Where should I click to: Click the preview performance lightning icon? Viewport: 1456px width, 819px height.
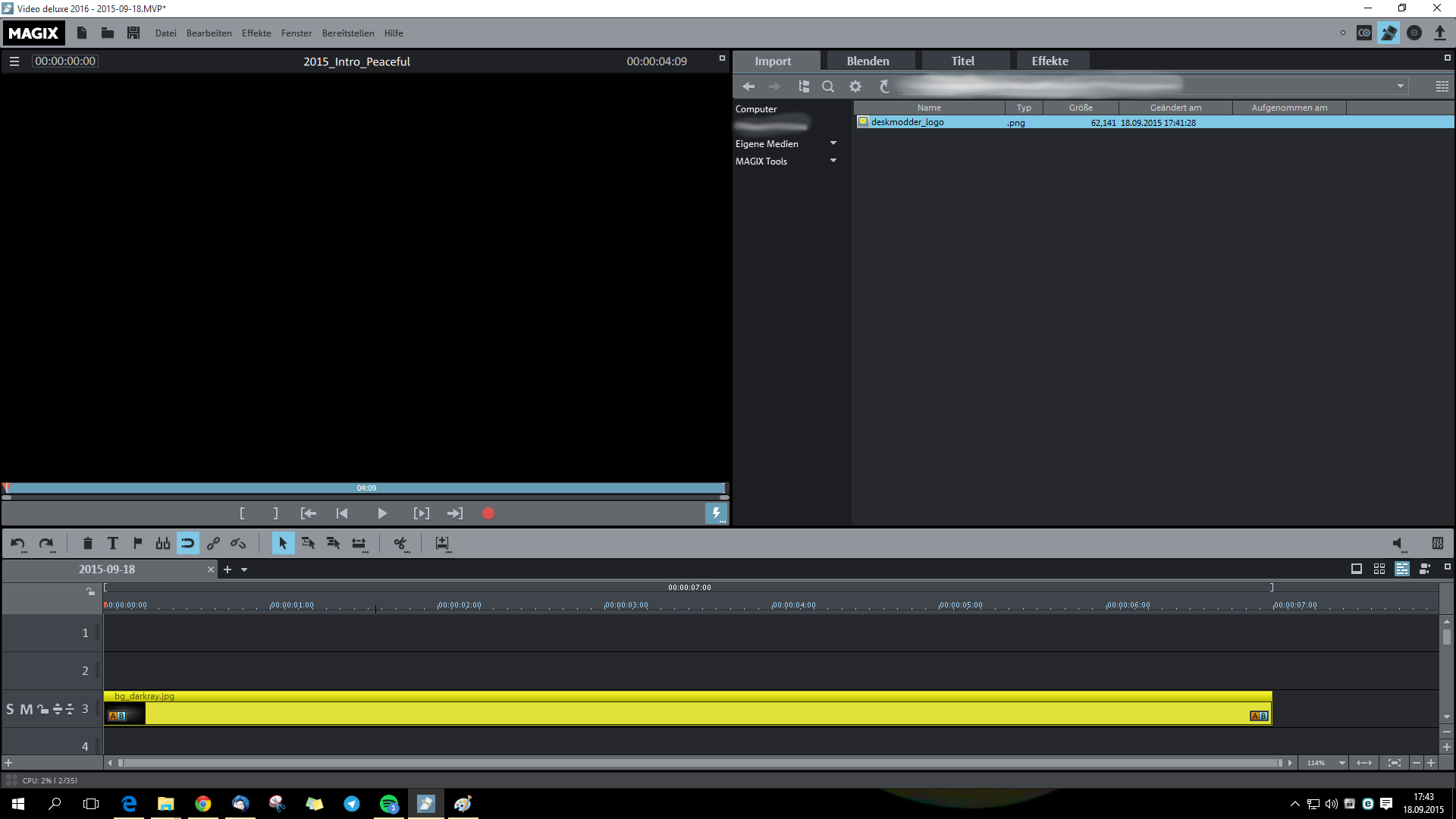point(716,513)
